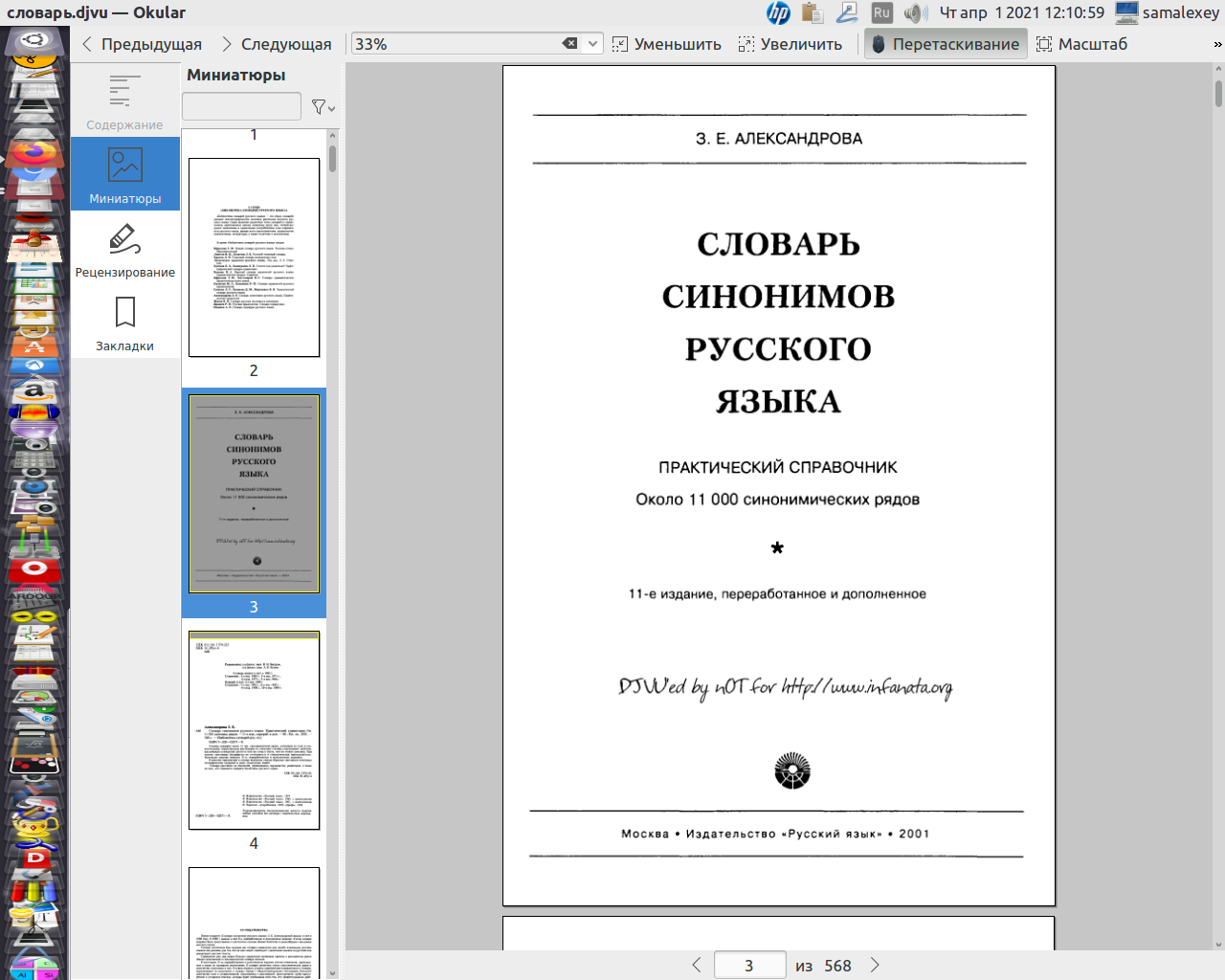Toggle the Перетаскивание browse mode
The width and height of the screenshot is (1225, 980).
tap(946, 44)
